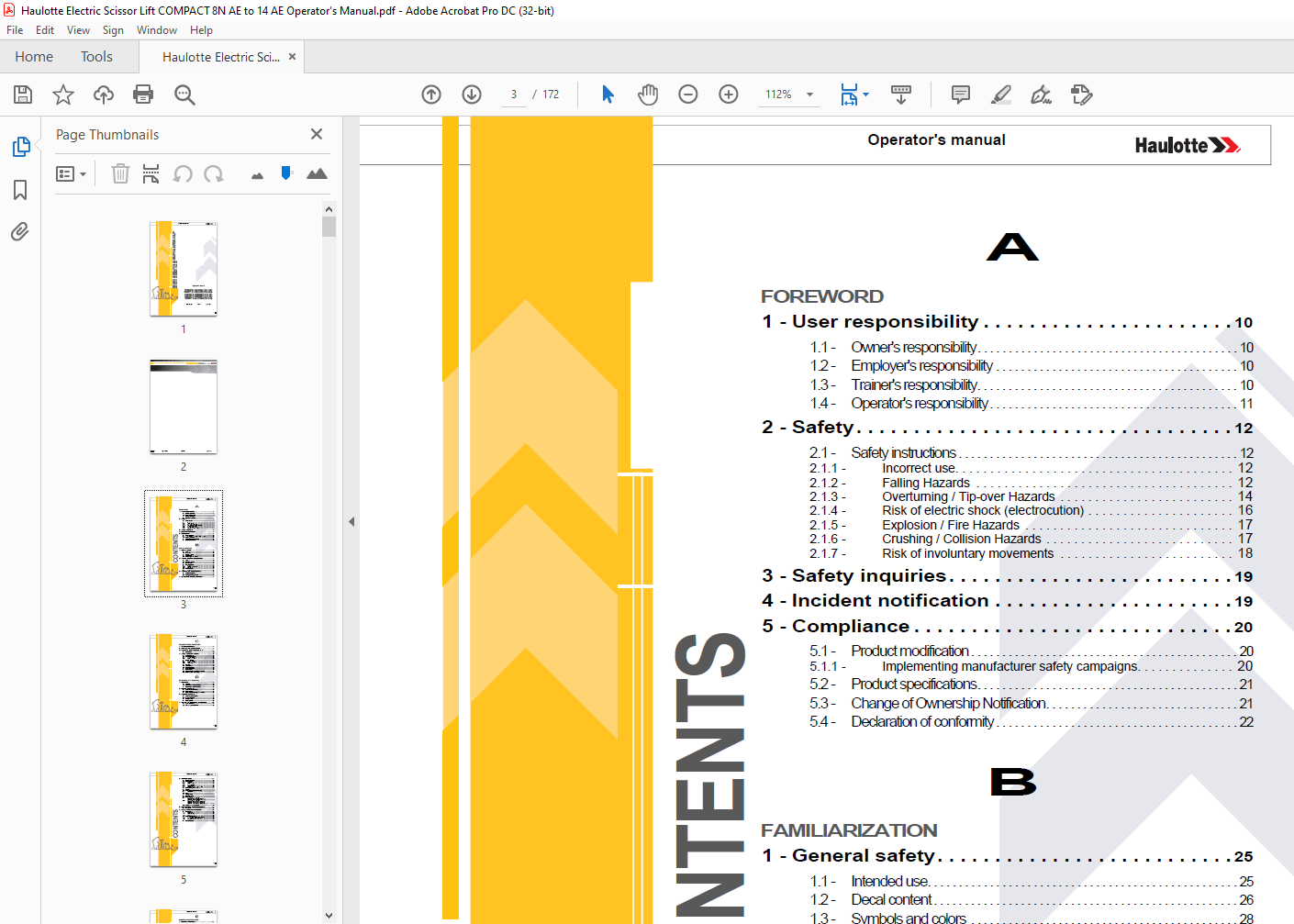Image resolution: width=1294 pixels, height=924 pixels.
Task: Open the Find text magnifier
Action: 184,95
